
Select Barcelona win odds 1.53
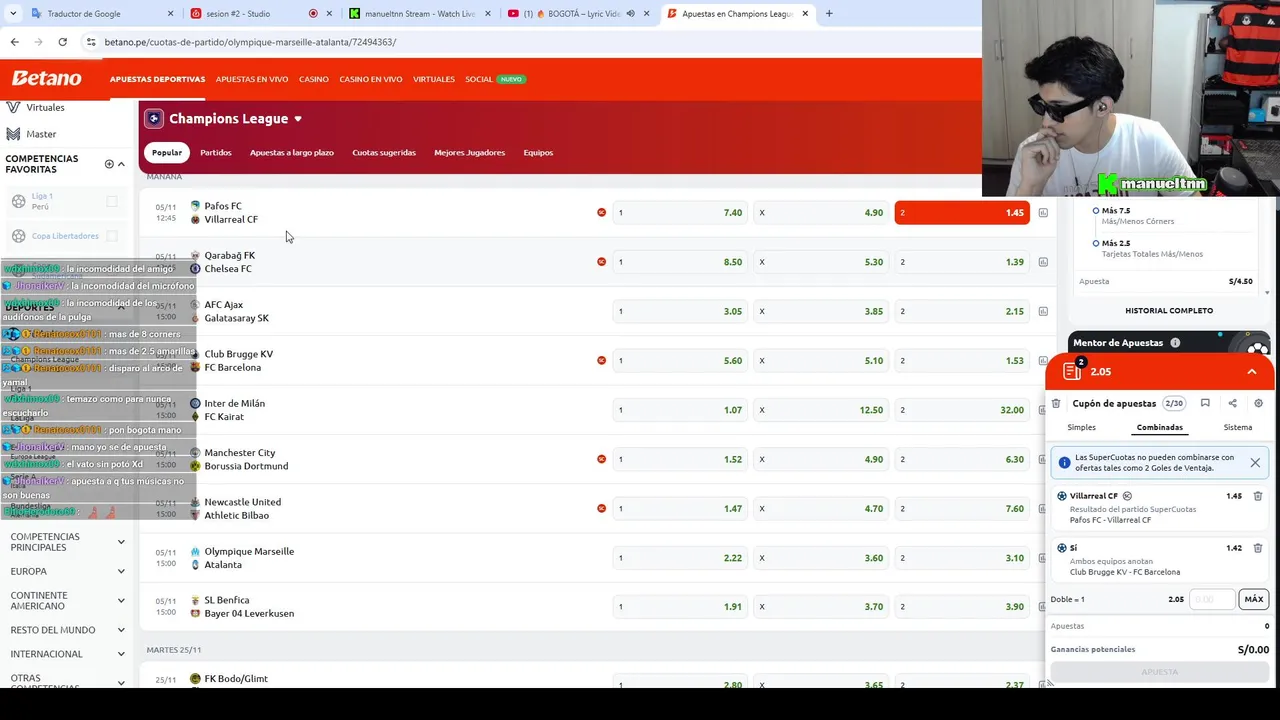pos(961,360)
